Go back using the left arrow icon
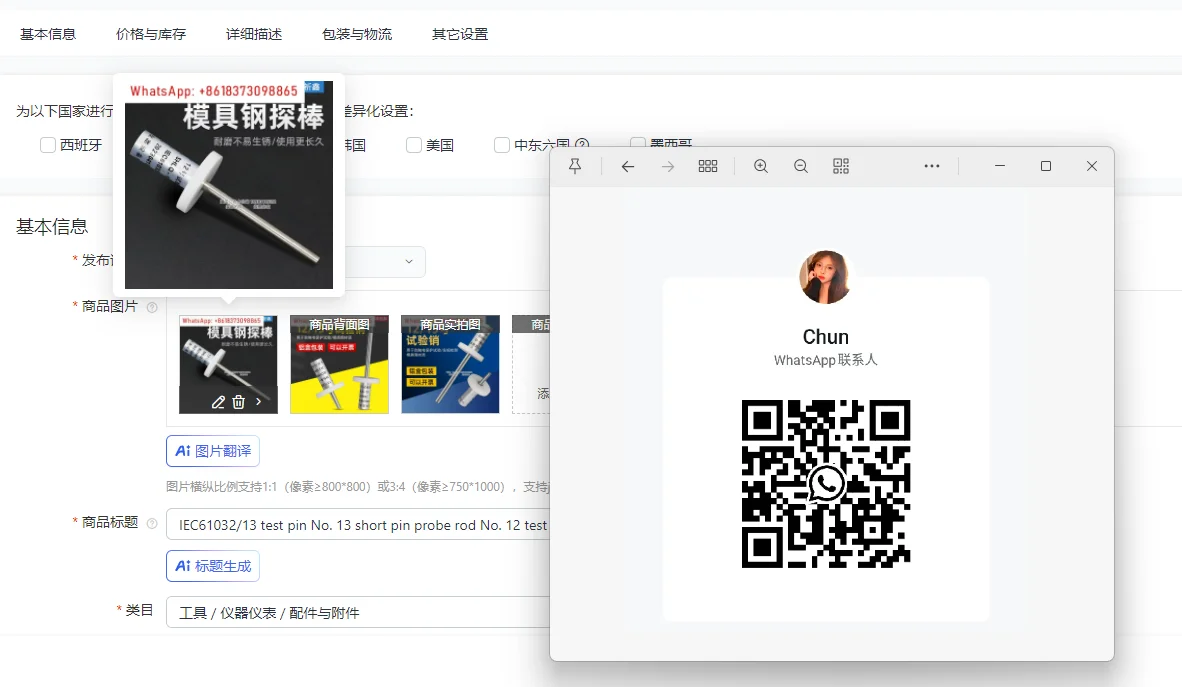Viewport: 1182px width, 687px height. tap(628, 167)
